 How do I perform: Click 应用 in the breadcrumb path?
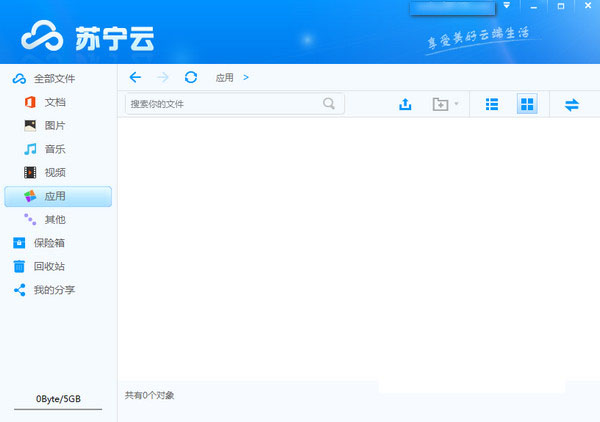pos(225,77)
